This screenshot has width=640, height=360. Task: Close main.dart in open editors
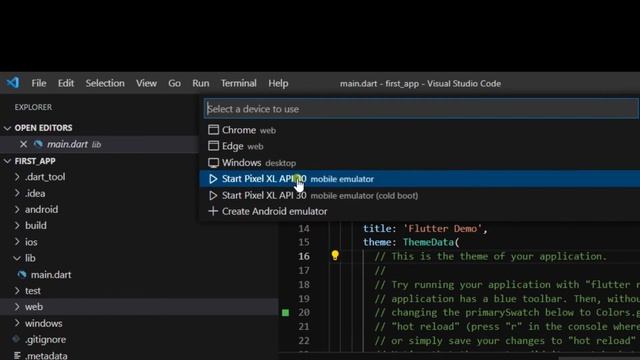click(23, 144)
